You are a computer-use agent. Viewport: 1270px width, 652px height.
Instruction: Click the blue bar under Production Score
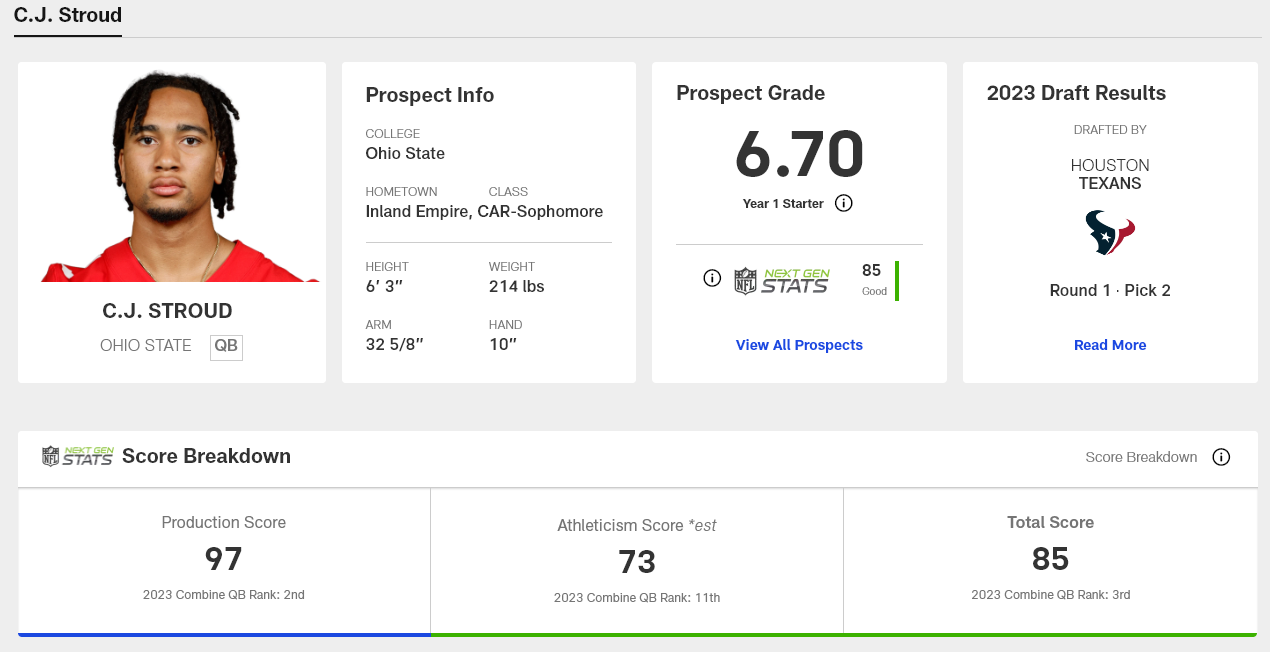tap(224, 634)
